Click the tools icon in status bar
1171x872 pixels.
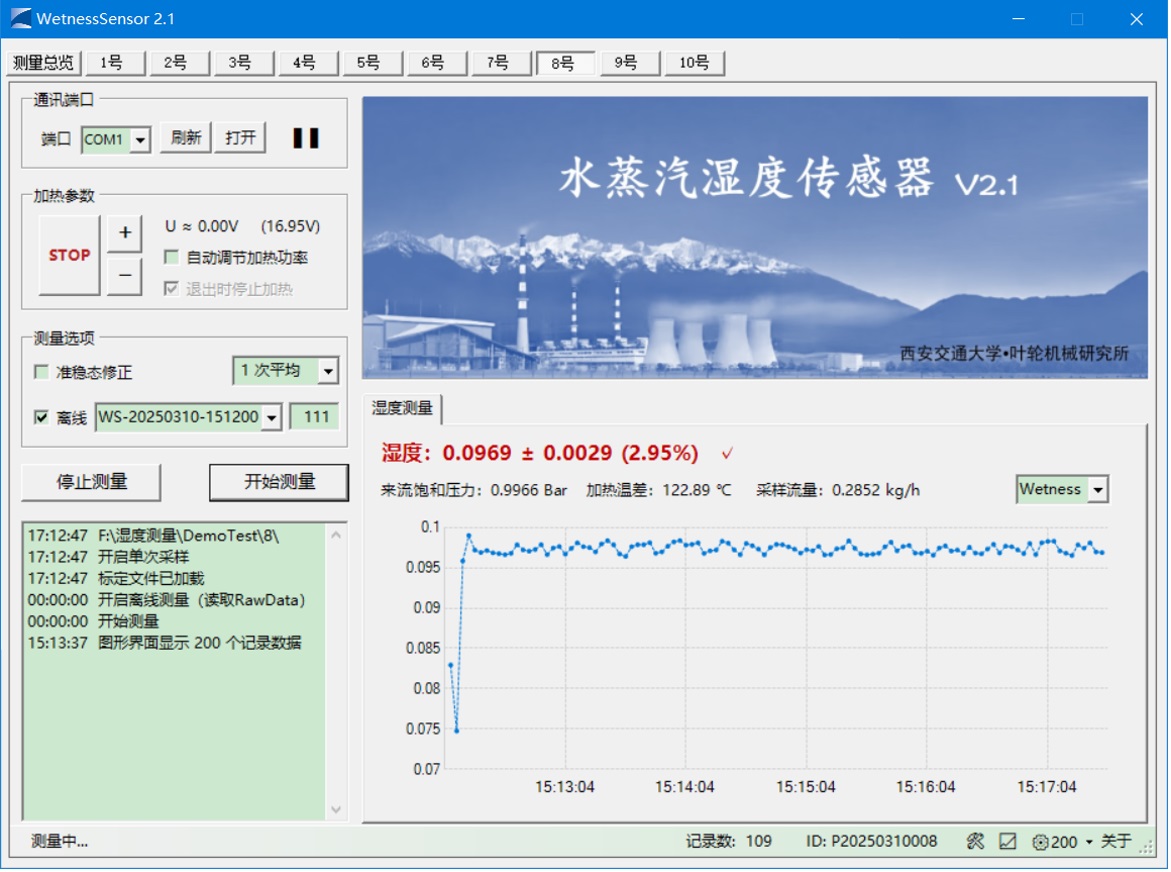tap(975, 842)
